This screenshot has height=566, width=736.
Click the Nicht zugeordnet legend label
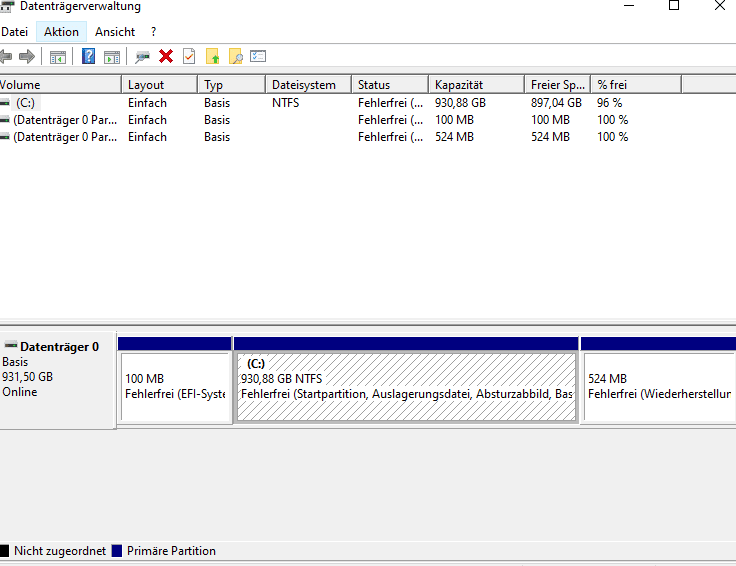[x=60, y=551]
